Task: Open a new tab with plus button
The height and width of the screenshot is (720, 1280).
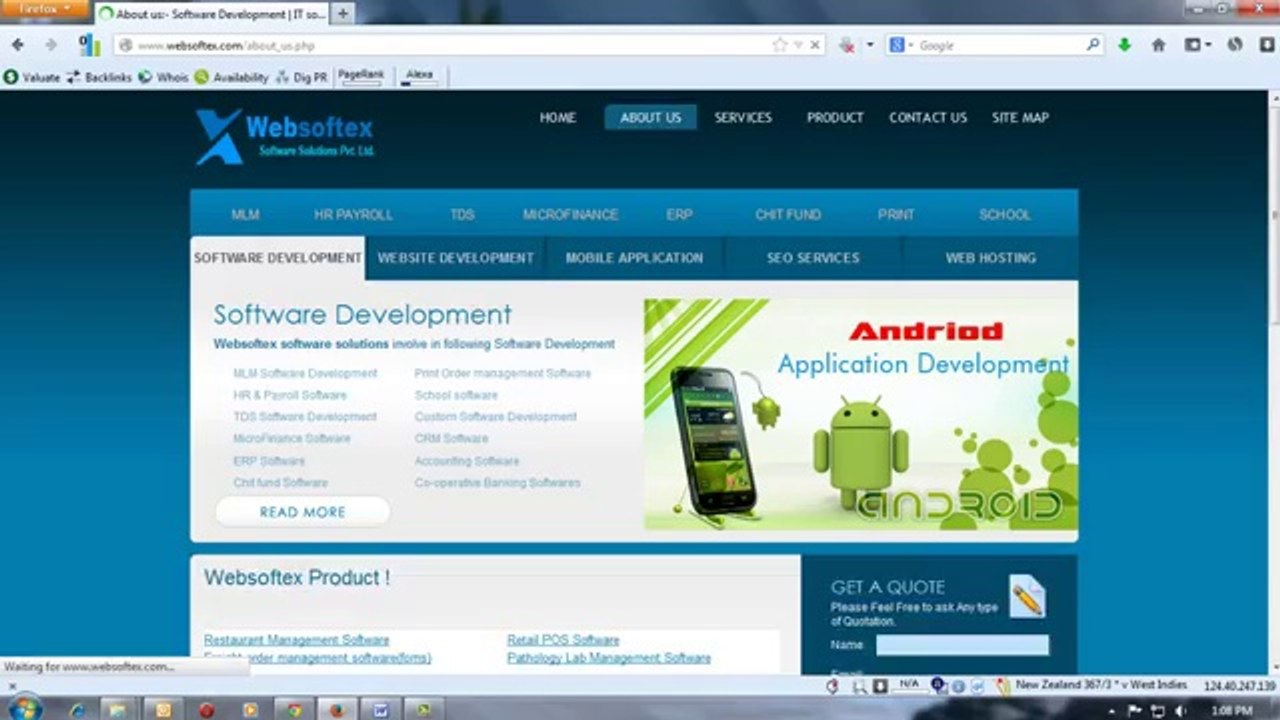Action: point(343,14)
